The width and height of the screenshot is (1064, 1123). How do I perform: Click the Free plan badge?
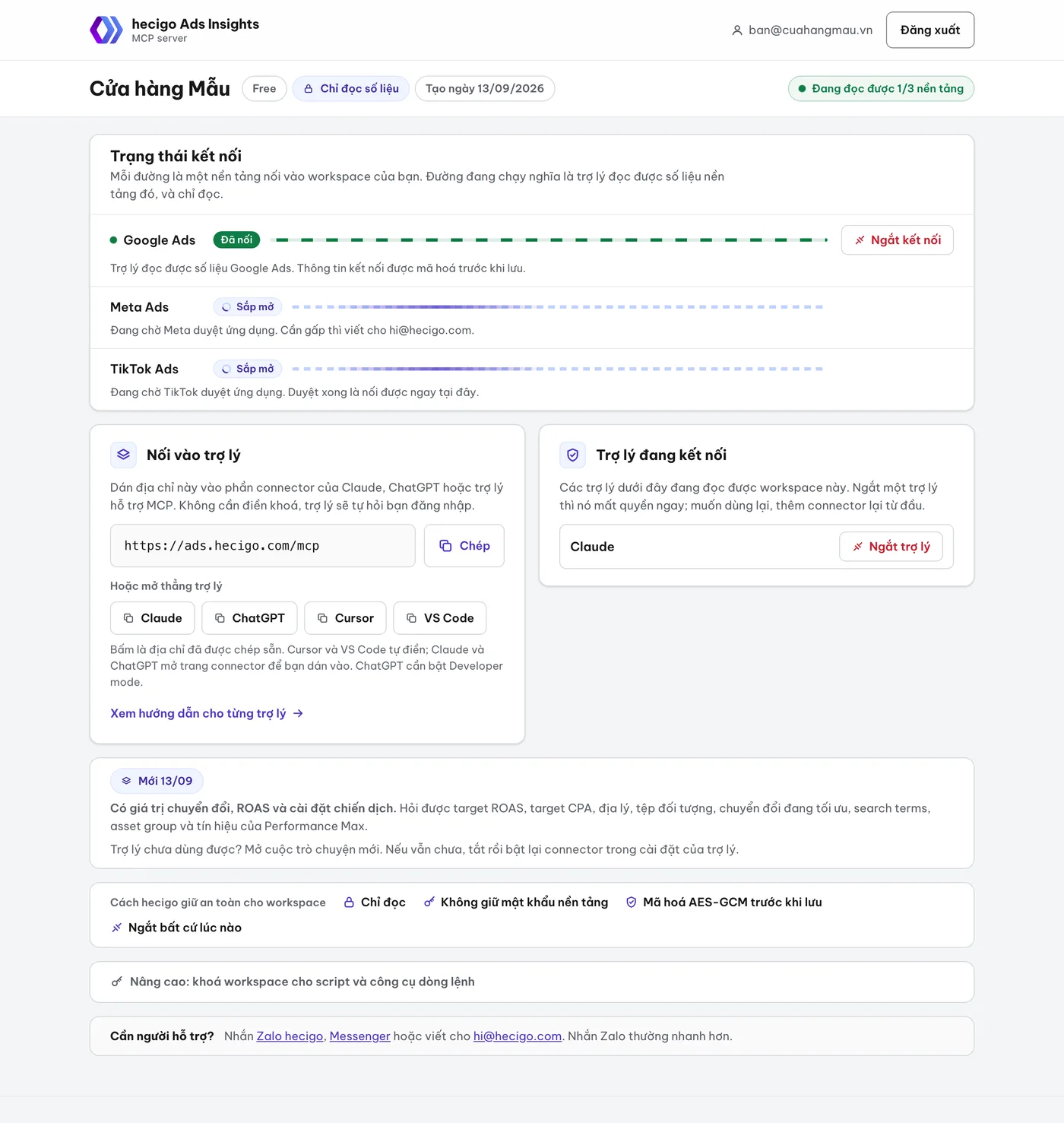pos(264,89)
